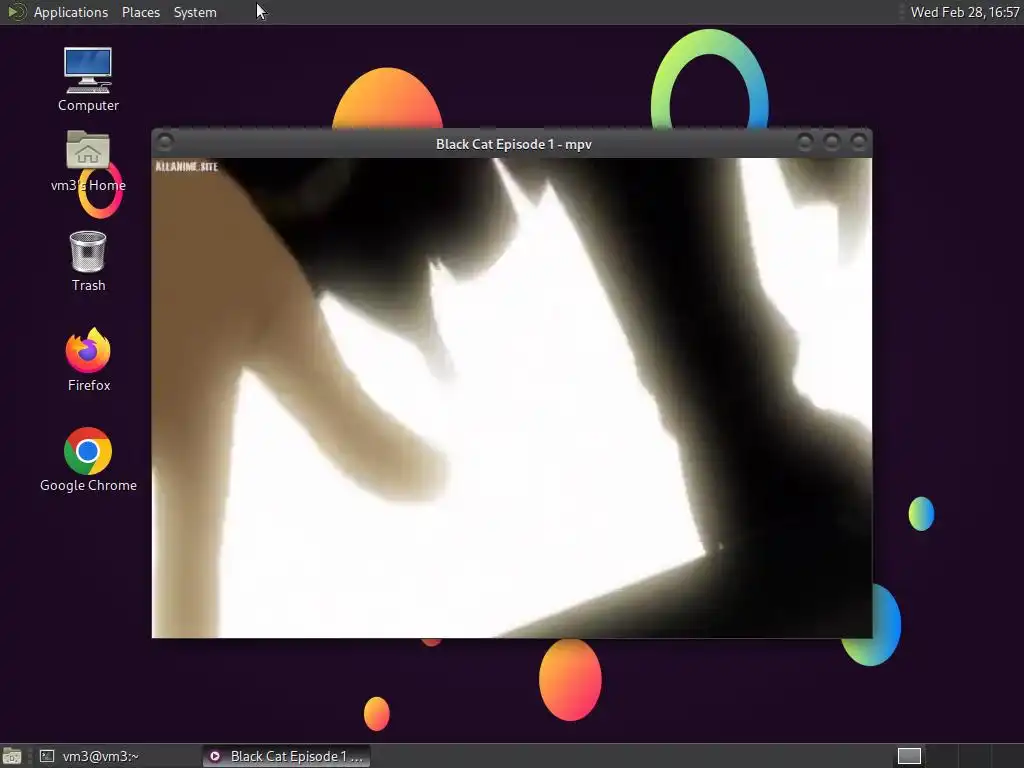Maximize the mpv window
The width and height of the screenshot is (1024, 768).
pyautogui.click(x=831, y=142)
